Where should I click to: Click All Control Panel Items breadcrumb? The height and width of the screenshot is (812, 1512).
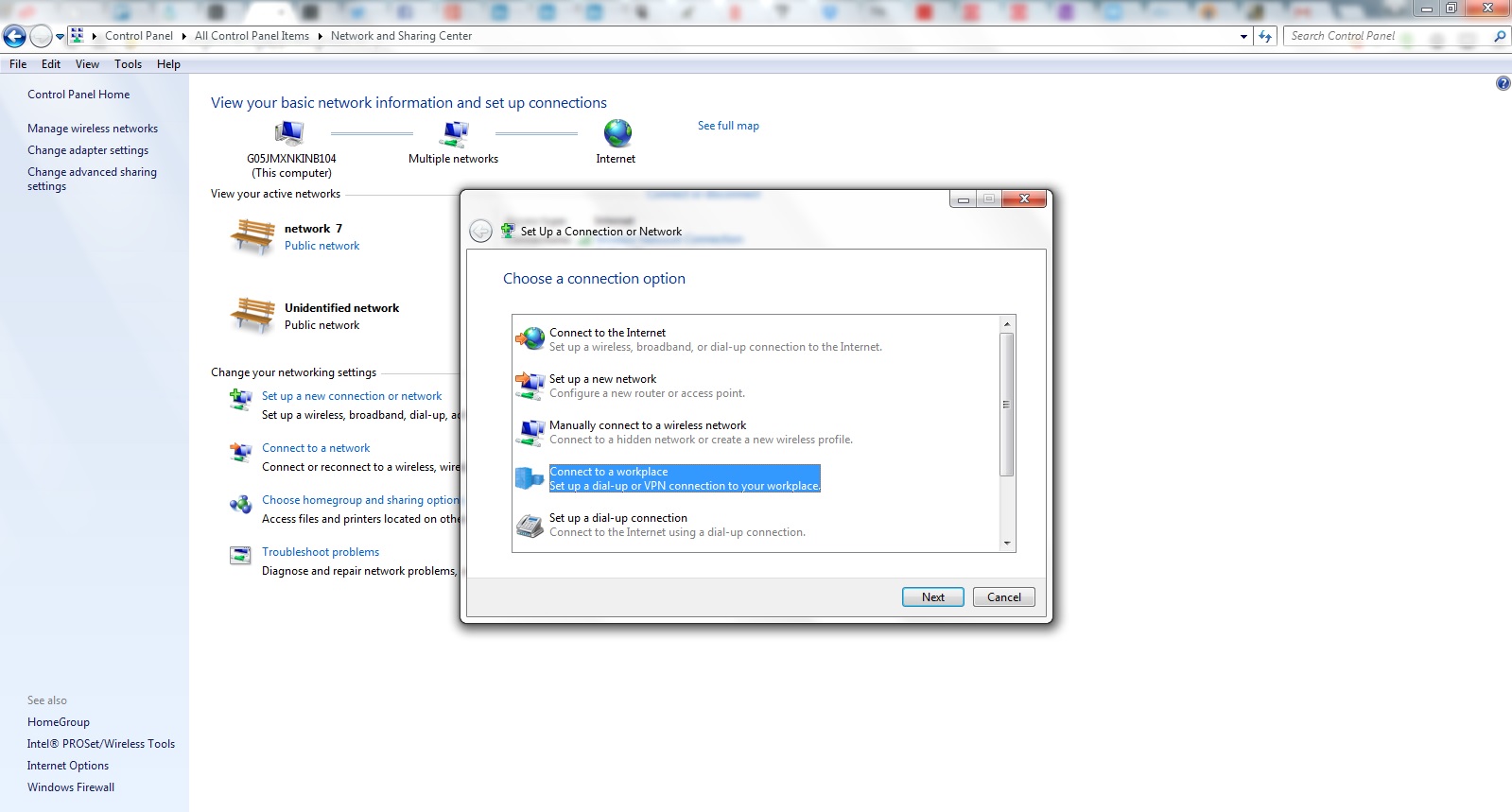[x=252, y=36]
